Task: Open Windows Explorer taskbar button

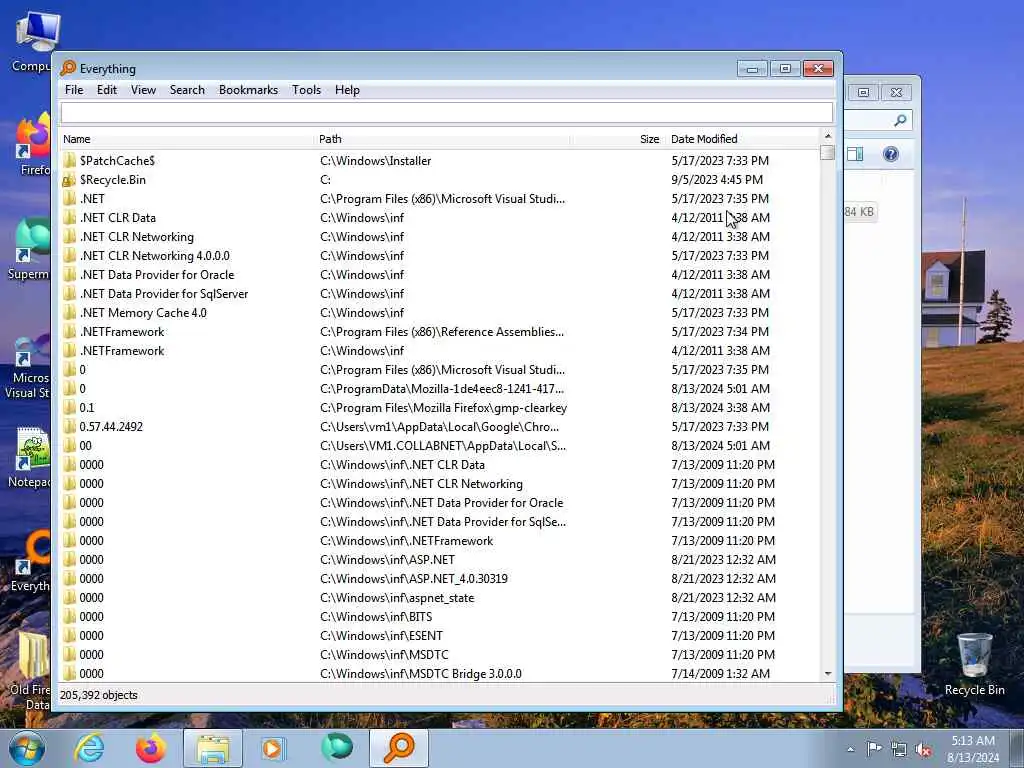Action: pos(213,748)
